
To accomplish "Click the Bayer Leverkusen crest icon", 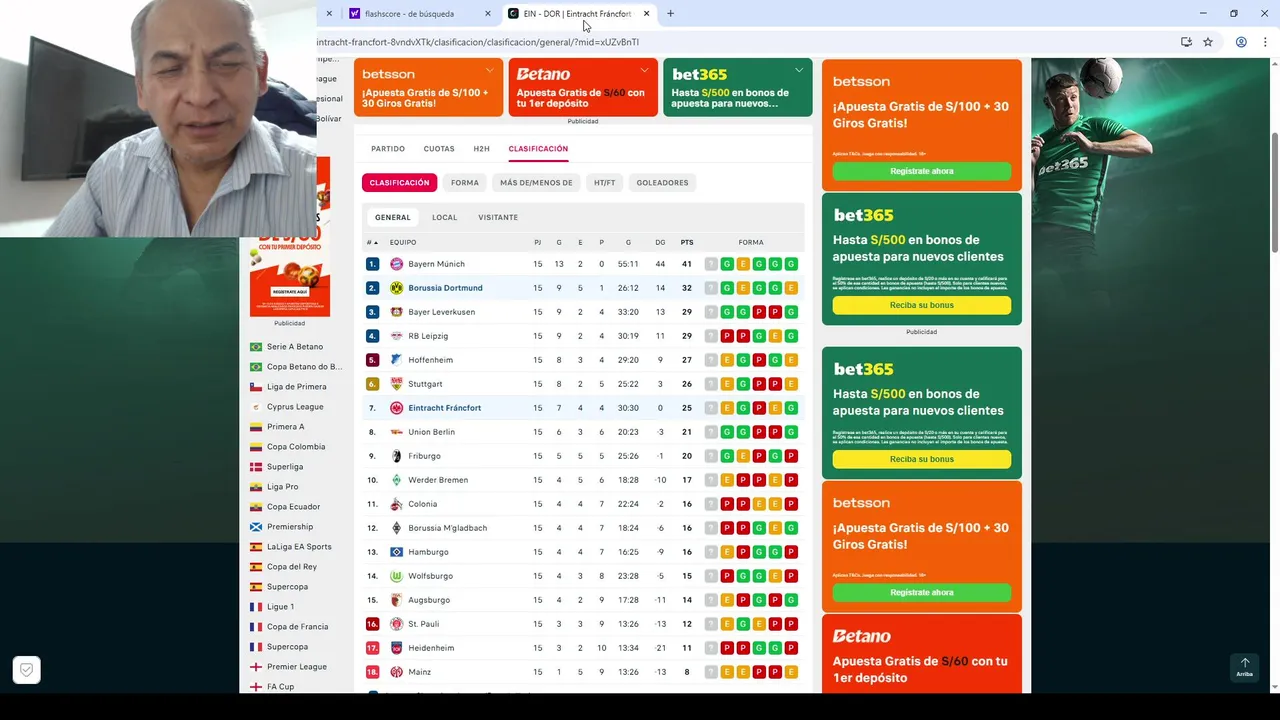I will [396, 312].
